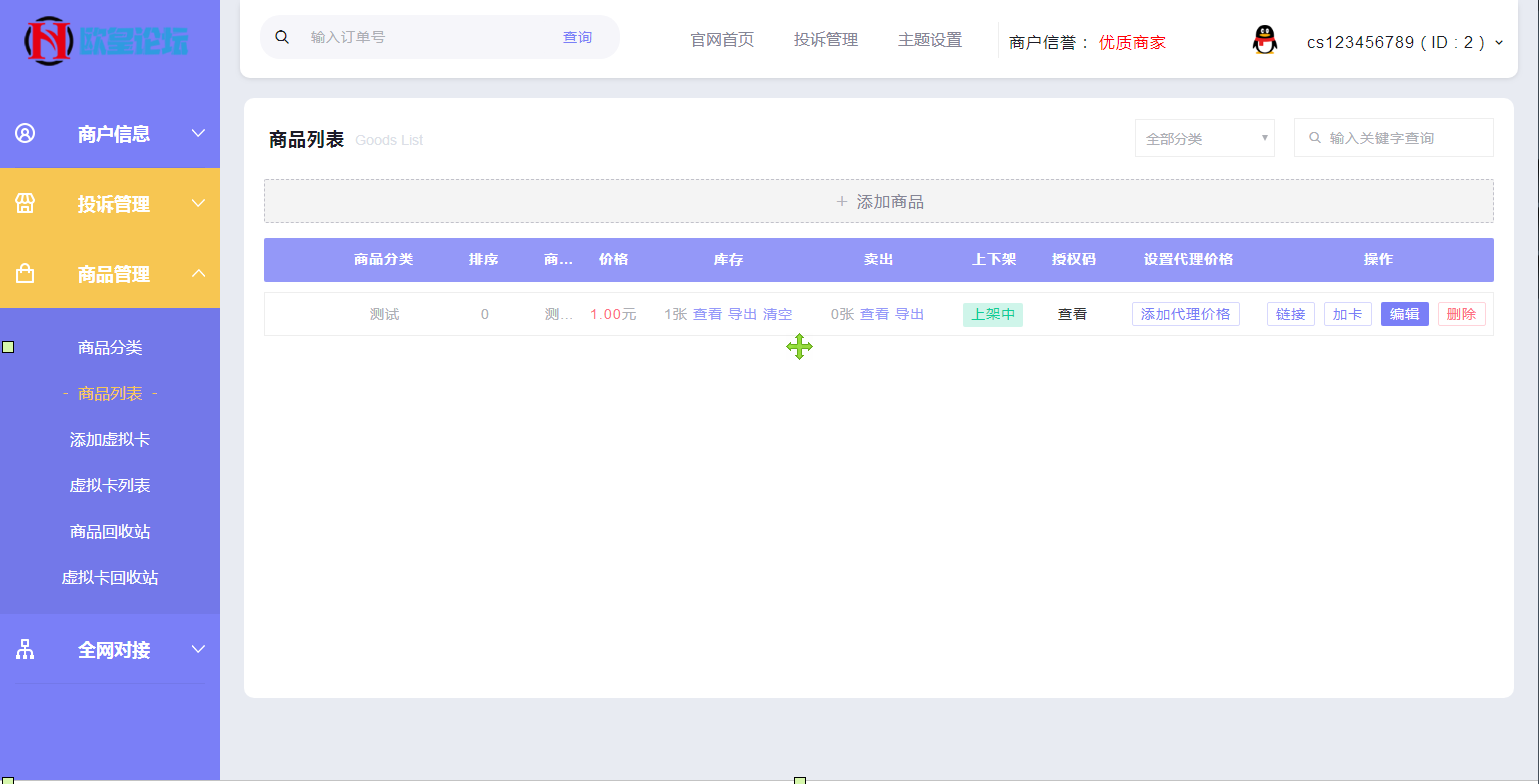
Task: Open the 主题设置 menu item
Action: click(x=930, y=40)
